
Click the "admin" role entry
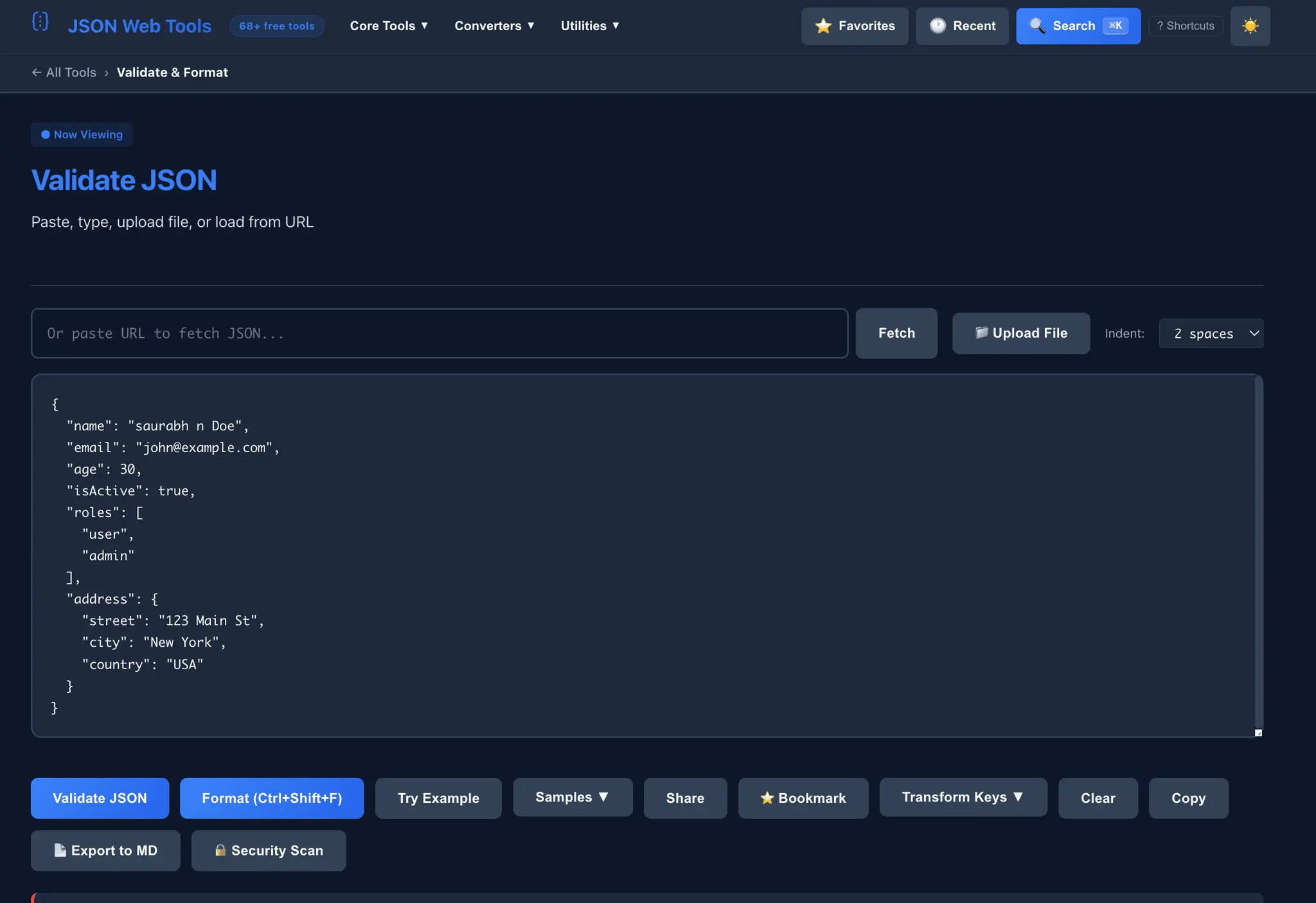click(108, 556)
